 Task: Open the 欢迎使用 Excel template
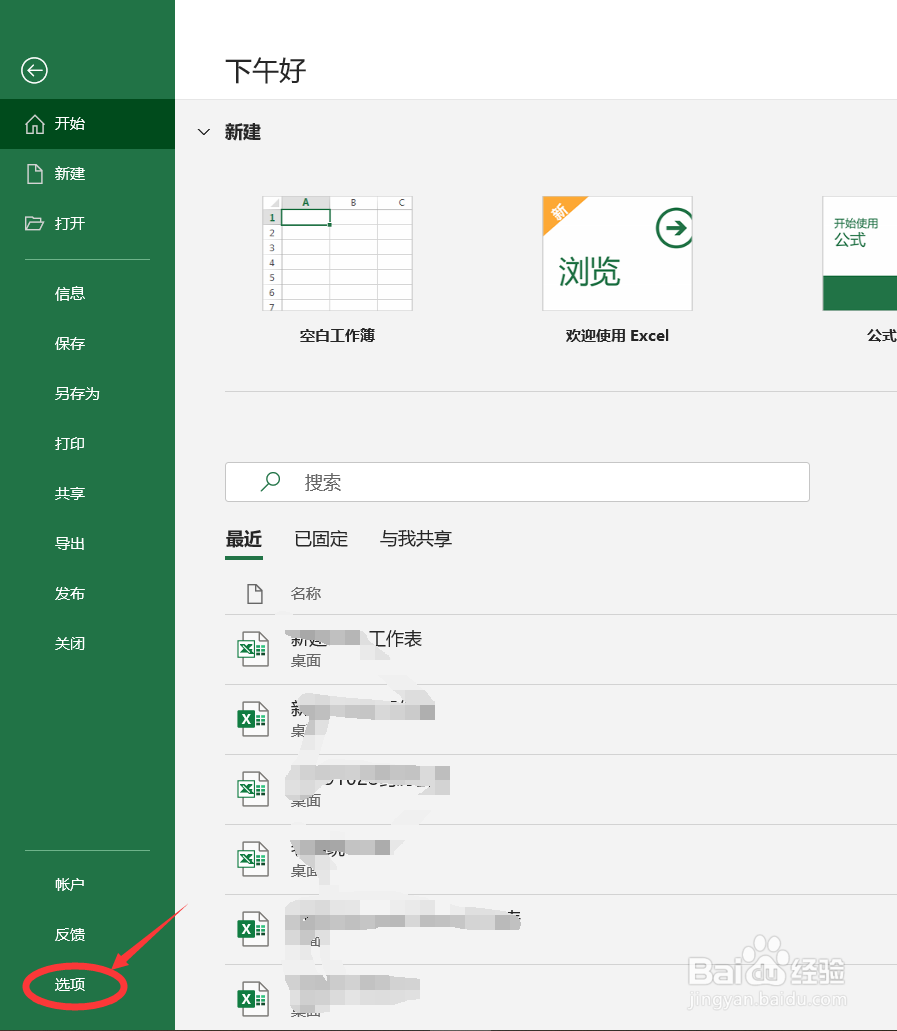point(616,253)
